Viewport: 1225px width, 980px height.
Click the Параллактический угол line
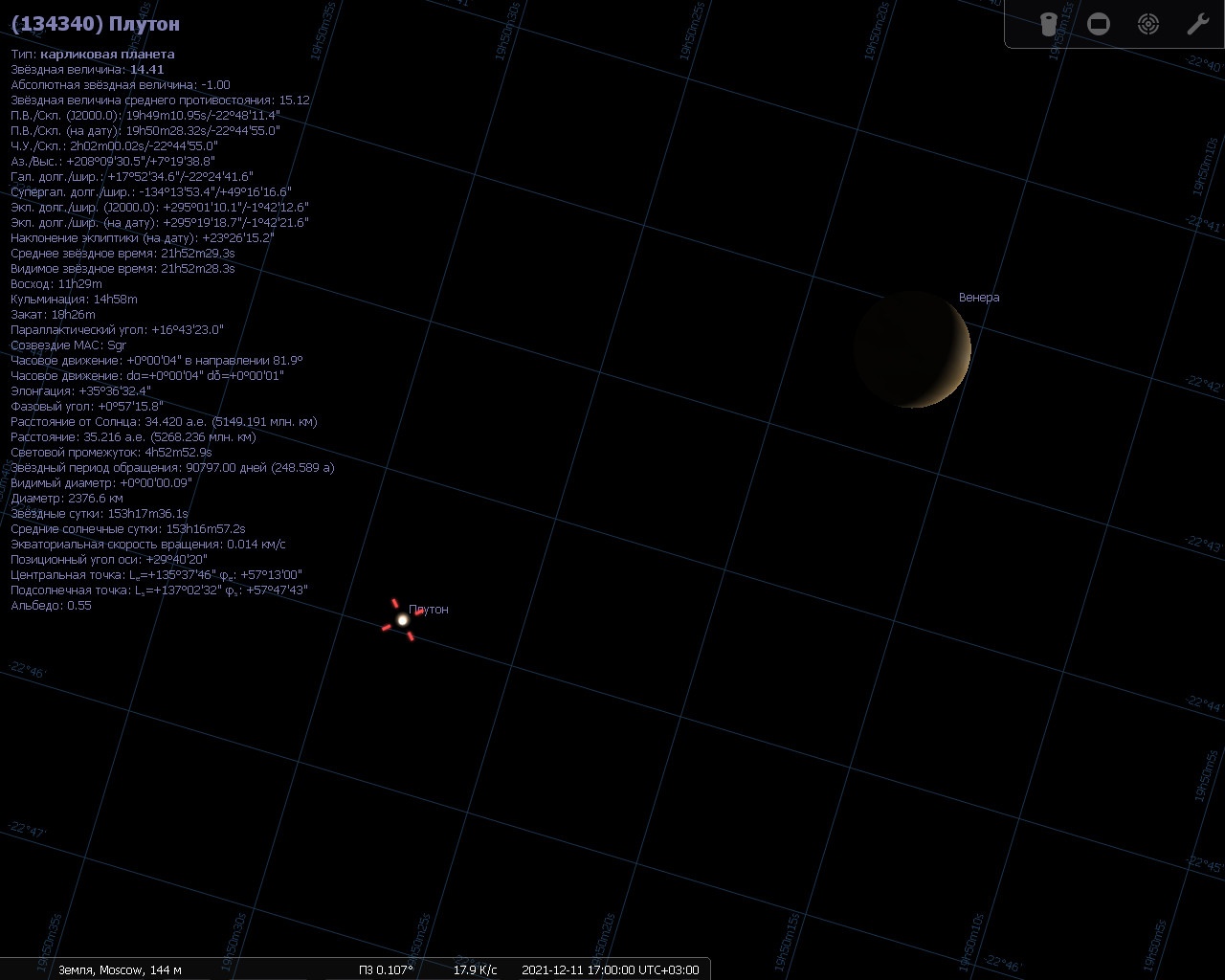click(117, 330)
